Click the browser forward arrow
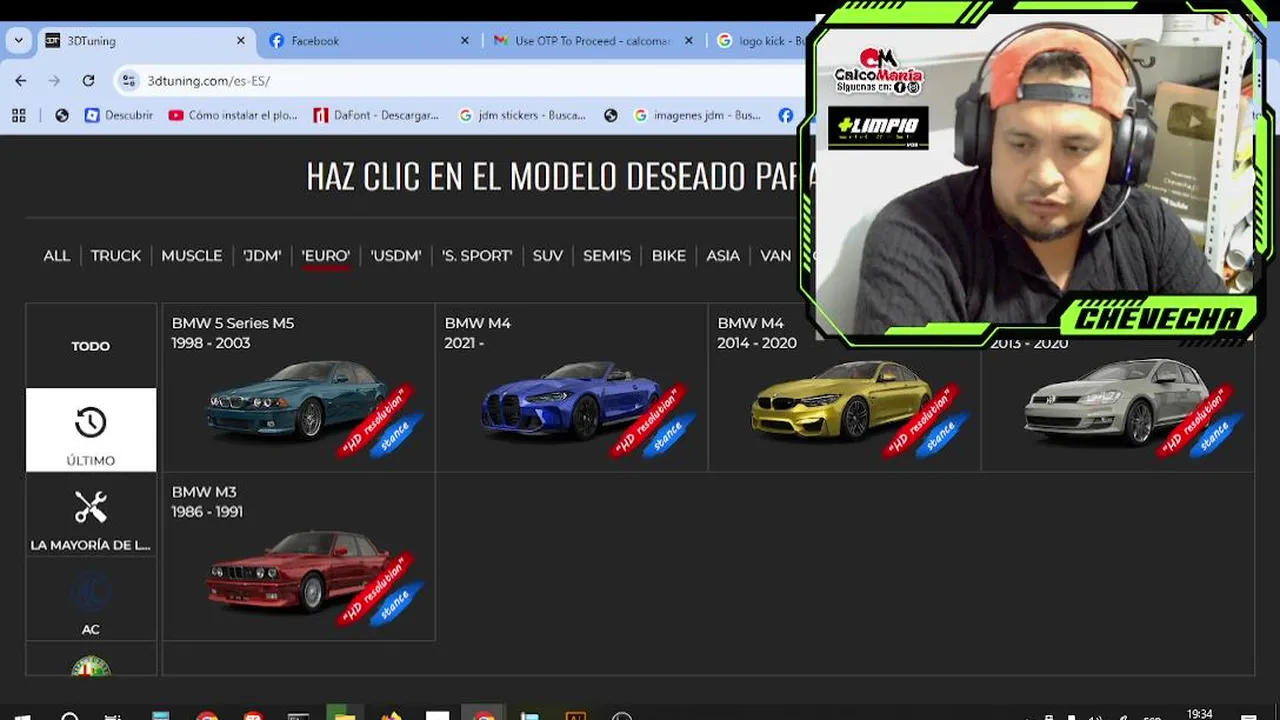This screenshot has width=1280, height=720. point(54,81)
